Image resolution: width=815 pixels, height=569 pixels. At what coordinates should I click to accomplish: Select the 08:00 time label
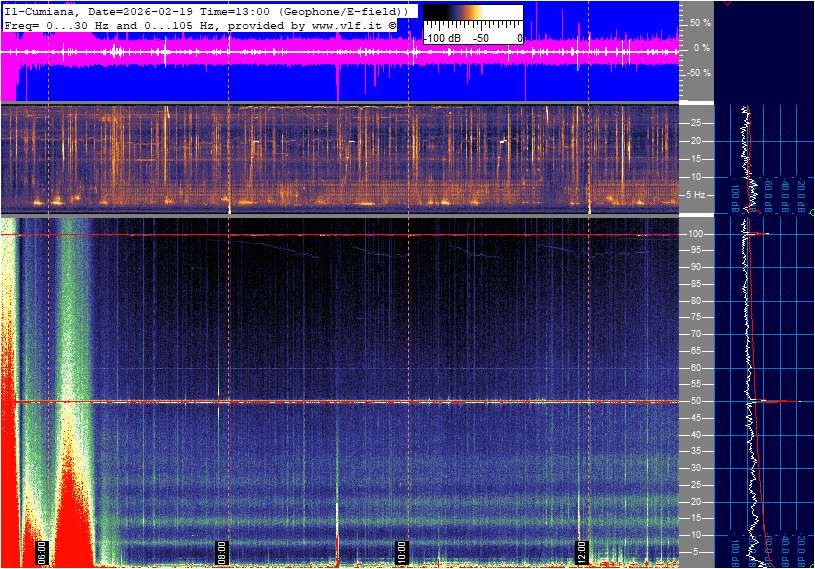[222, 547]
